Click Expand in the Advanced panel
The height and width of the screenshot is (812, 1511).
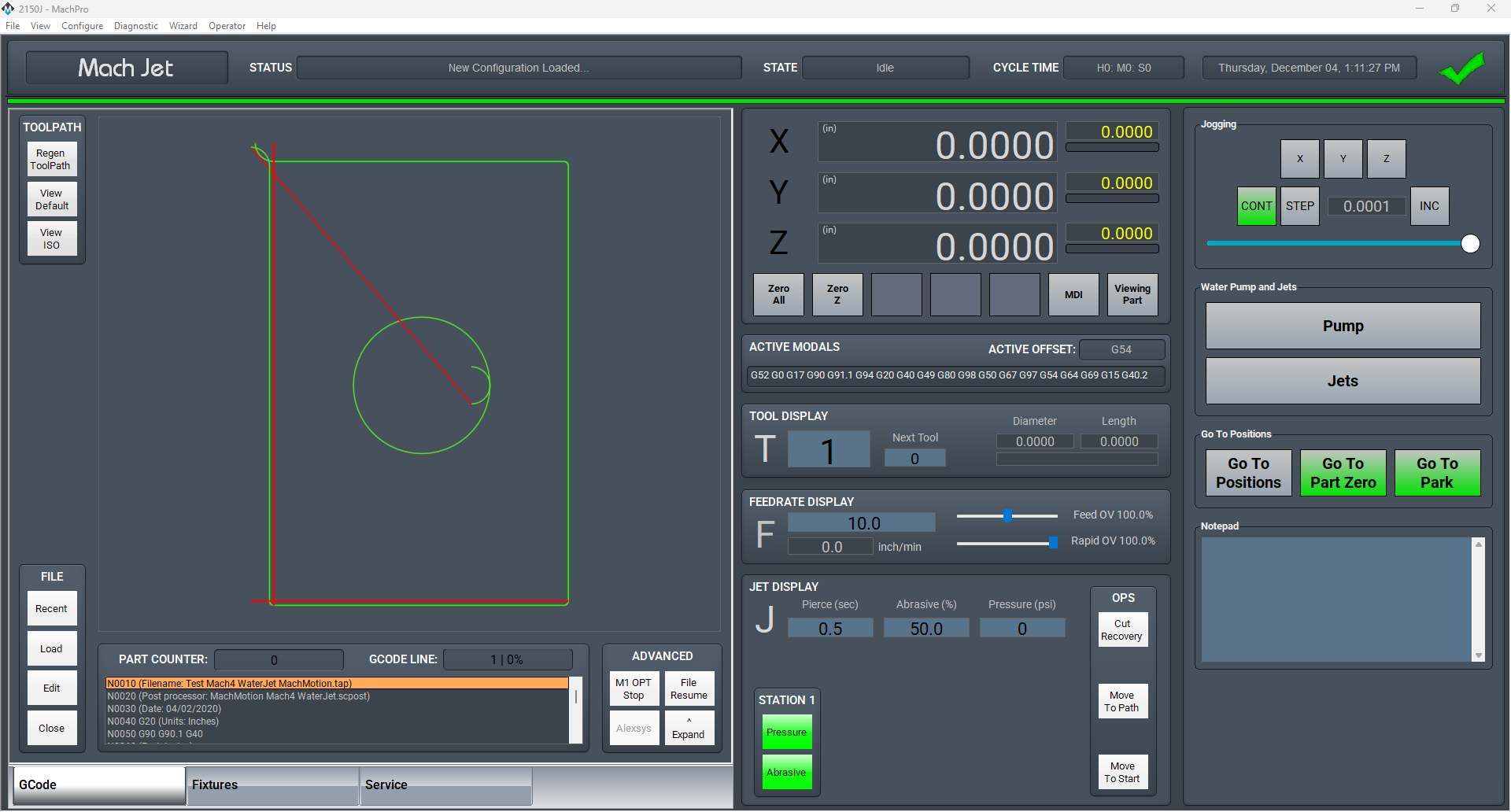click(x=689, y=728)
